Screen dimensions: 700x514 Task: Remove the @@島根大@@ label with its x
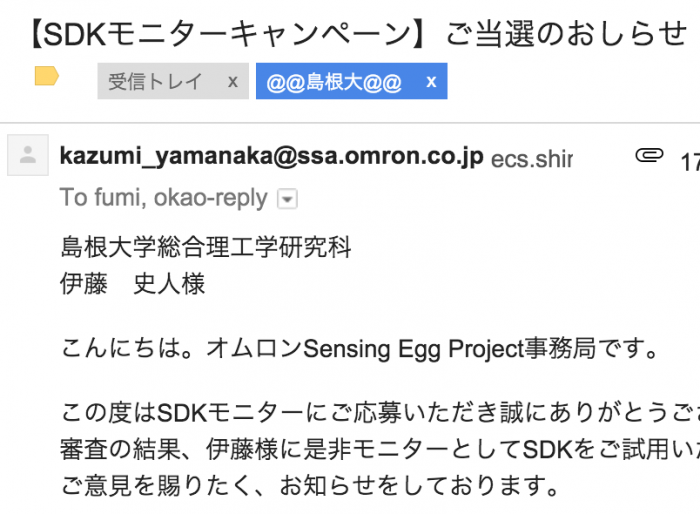[x=431, y=82]
